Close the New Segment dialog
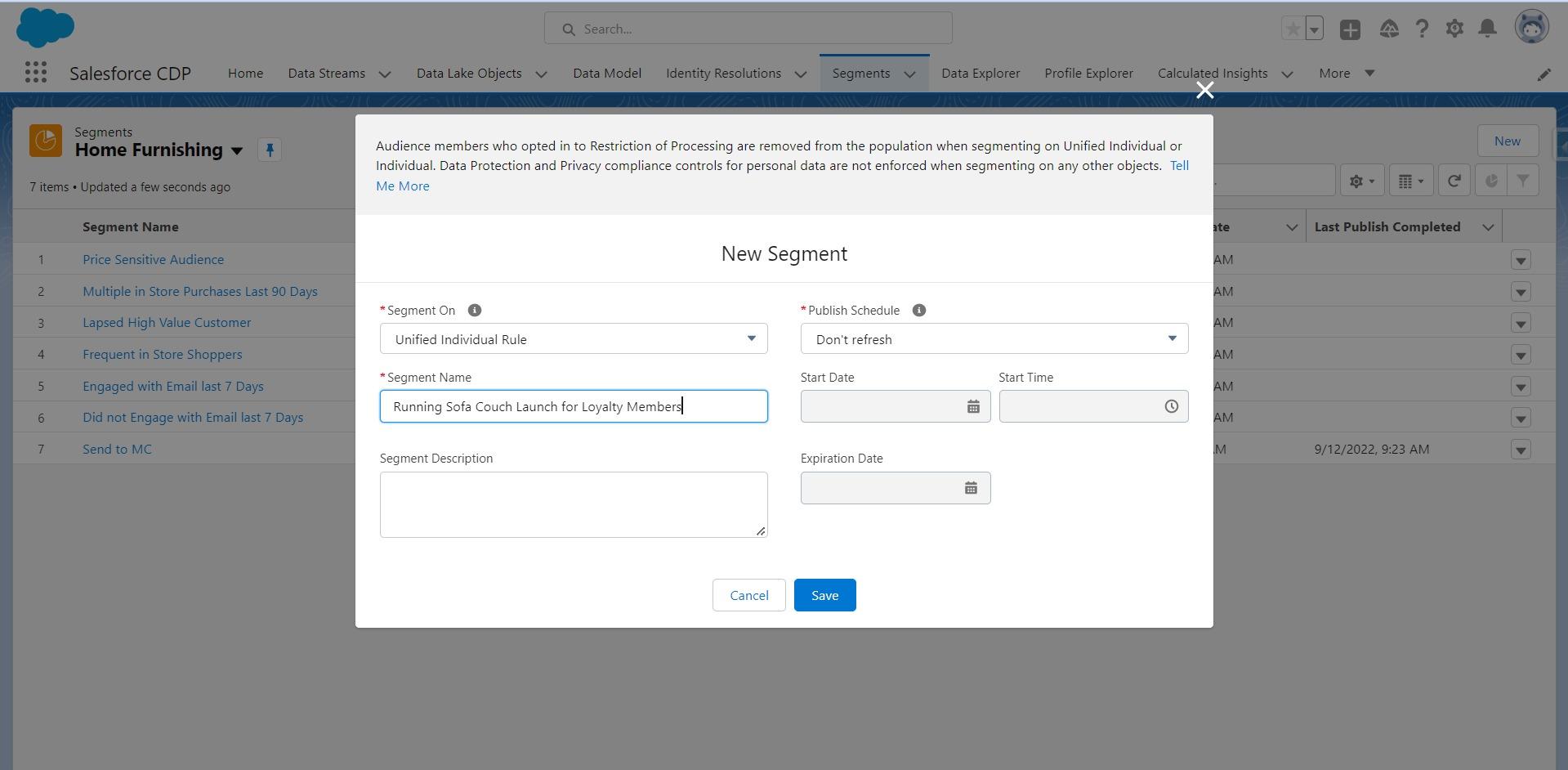 (x=1204, y=90)
